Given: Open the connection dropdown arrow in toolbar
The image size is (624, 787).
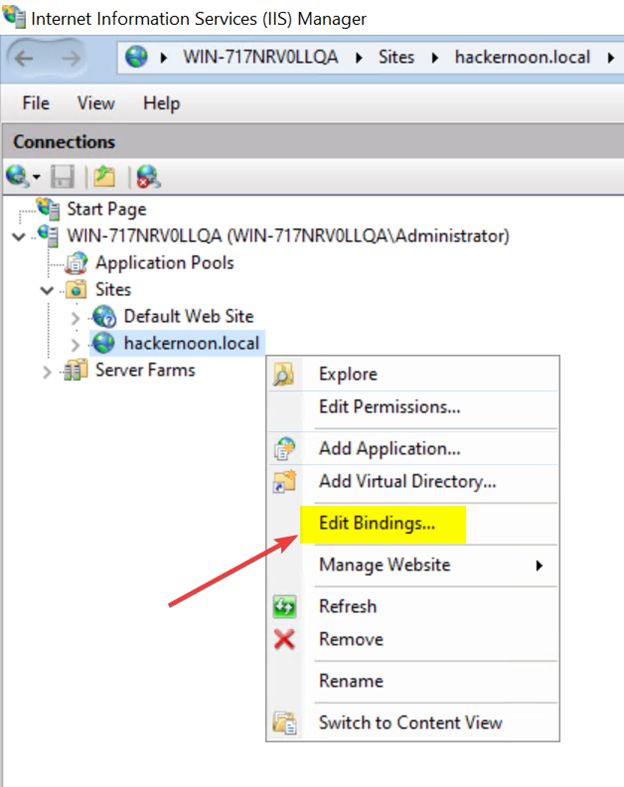Looking at the screenshot, I should click(36, 177).
